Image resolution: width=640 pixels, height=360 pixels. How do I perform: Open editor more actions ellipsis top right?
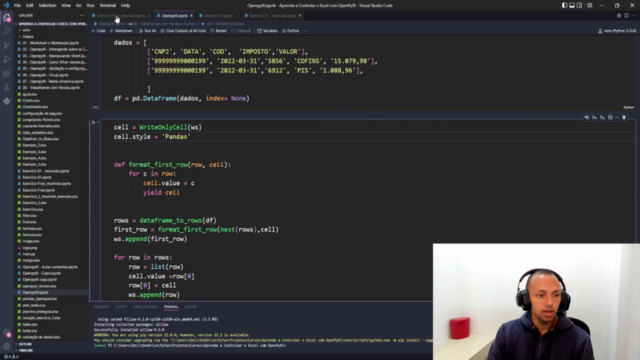[634, 16]
